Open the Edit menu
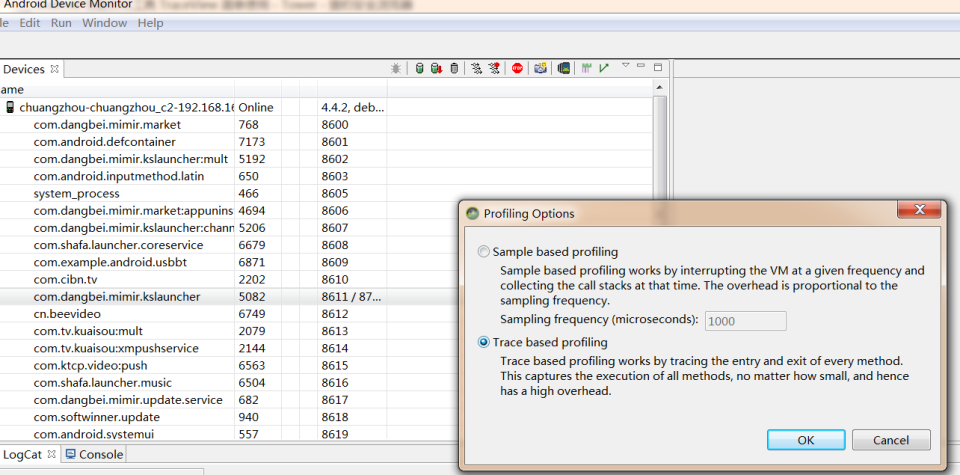The height and width of the screenshot is (475, 960). click(30, 23)
